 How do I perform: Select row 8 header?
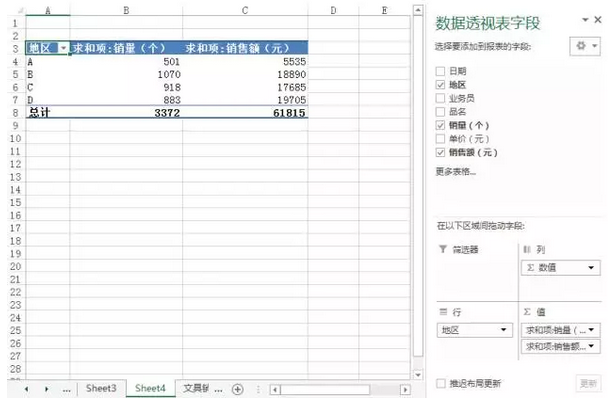click(16, 113)
